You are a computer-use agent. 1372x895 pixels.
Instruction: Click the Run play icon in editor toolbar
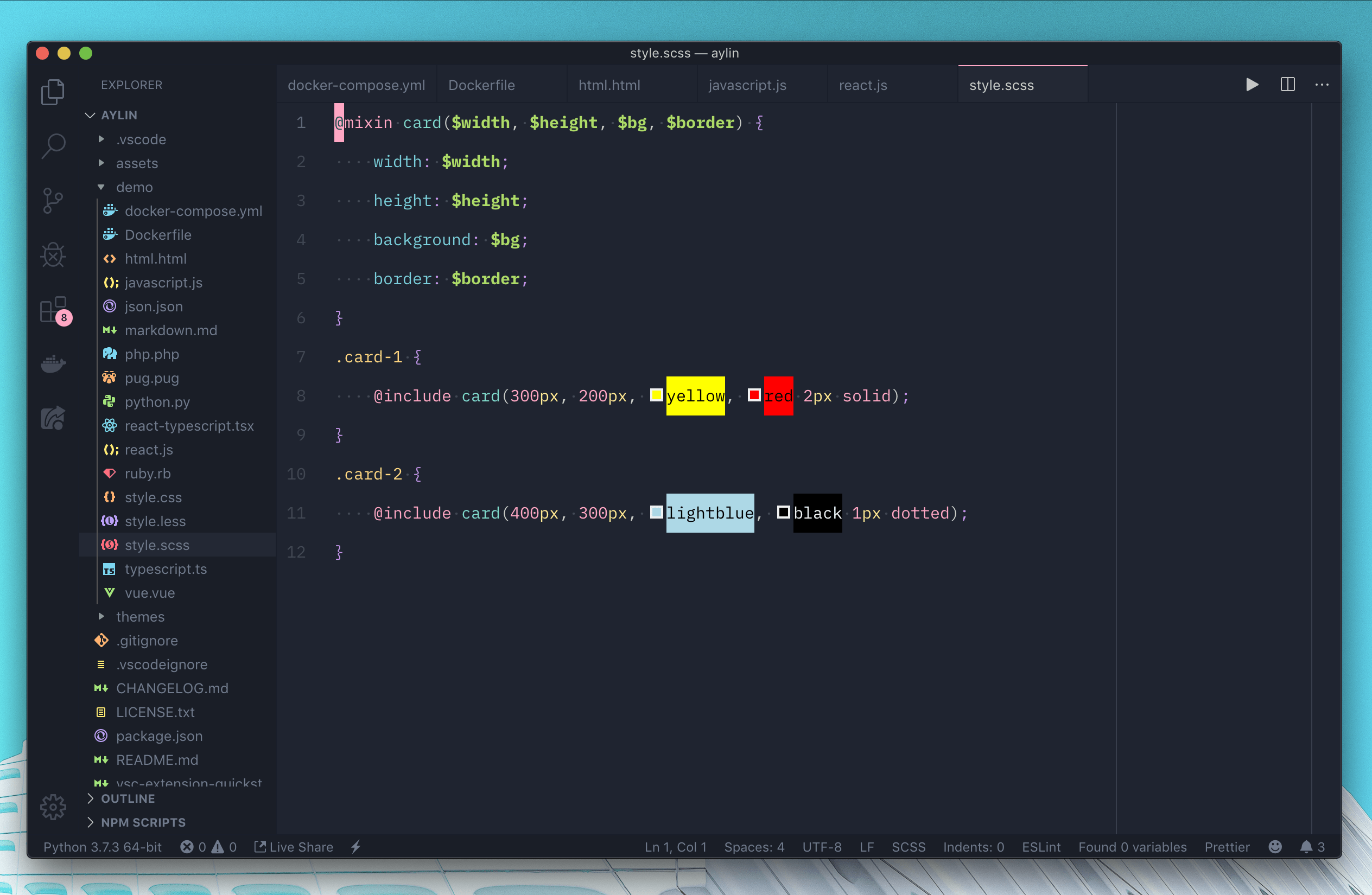coord(1252,85)
